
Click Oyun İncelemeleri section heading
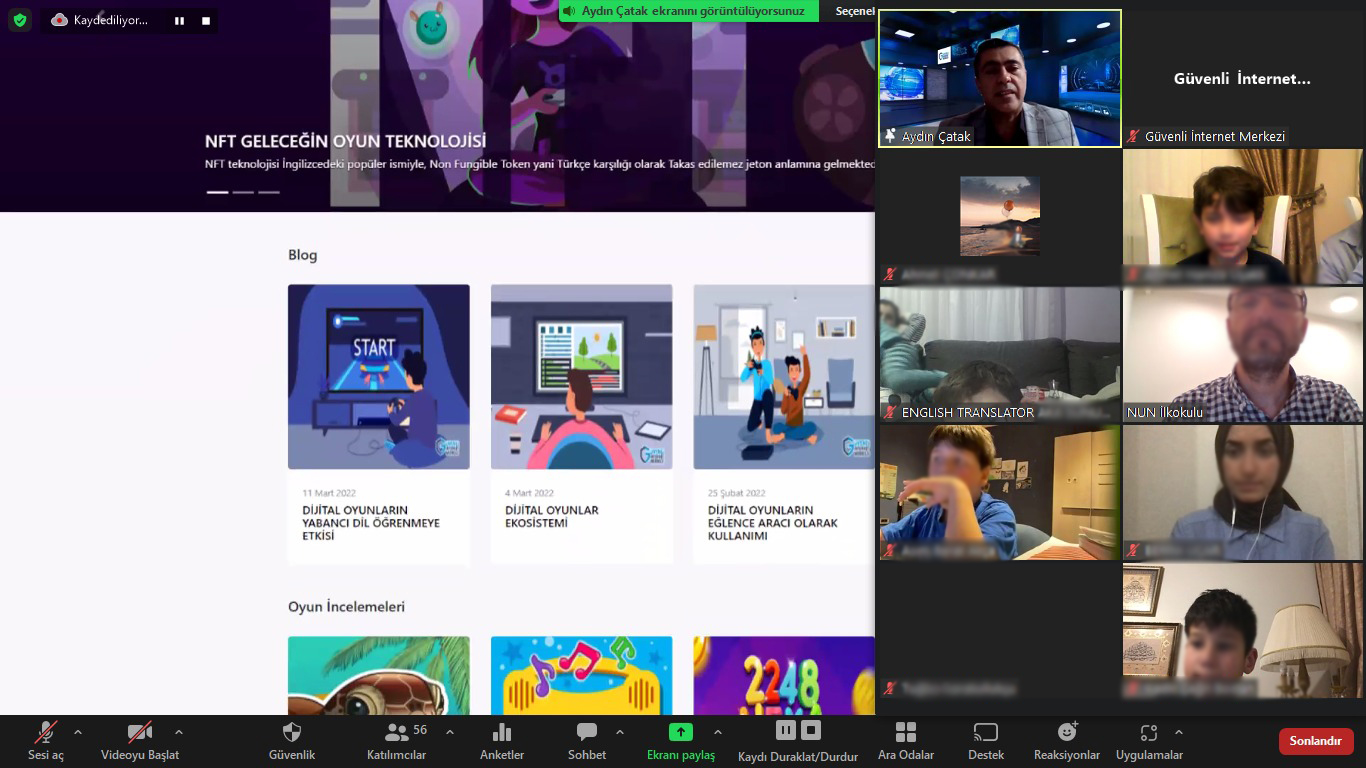346,607
